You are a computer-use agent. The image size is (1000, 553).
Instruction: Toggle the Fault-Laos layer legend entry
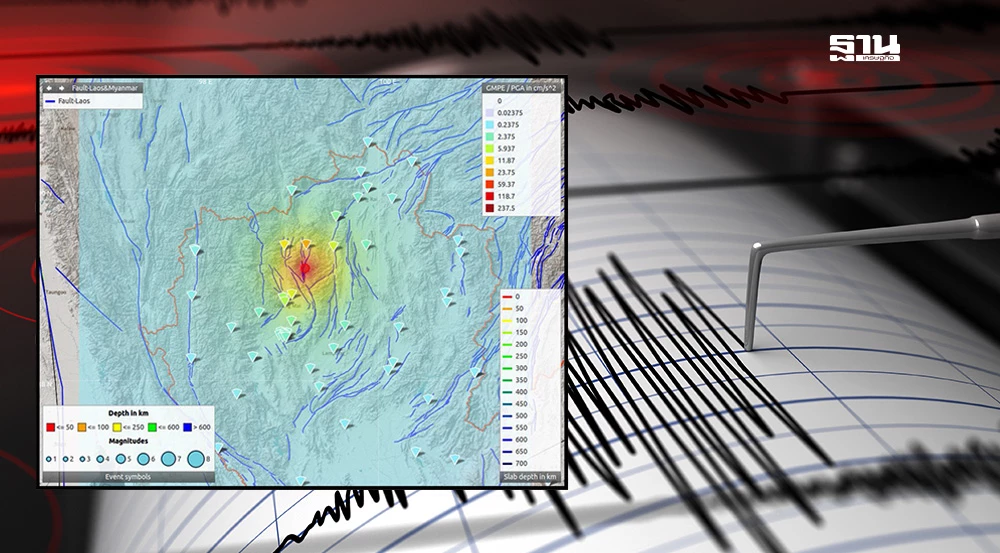click(x=75, y=101)
